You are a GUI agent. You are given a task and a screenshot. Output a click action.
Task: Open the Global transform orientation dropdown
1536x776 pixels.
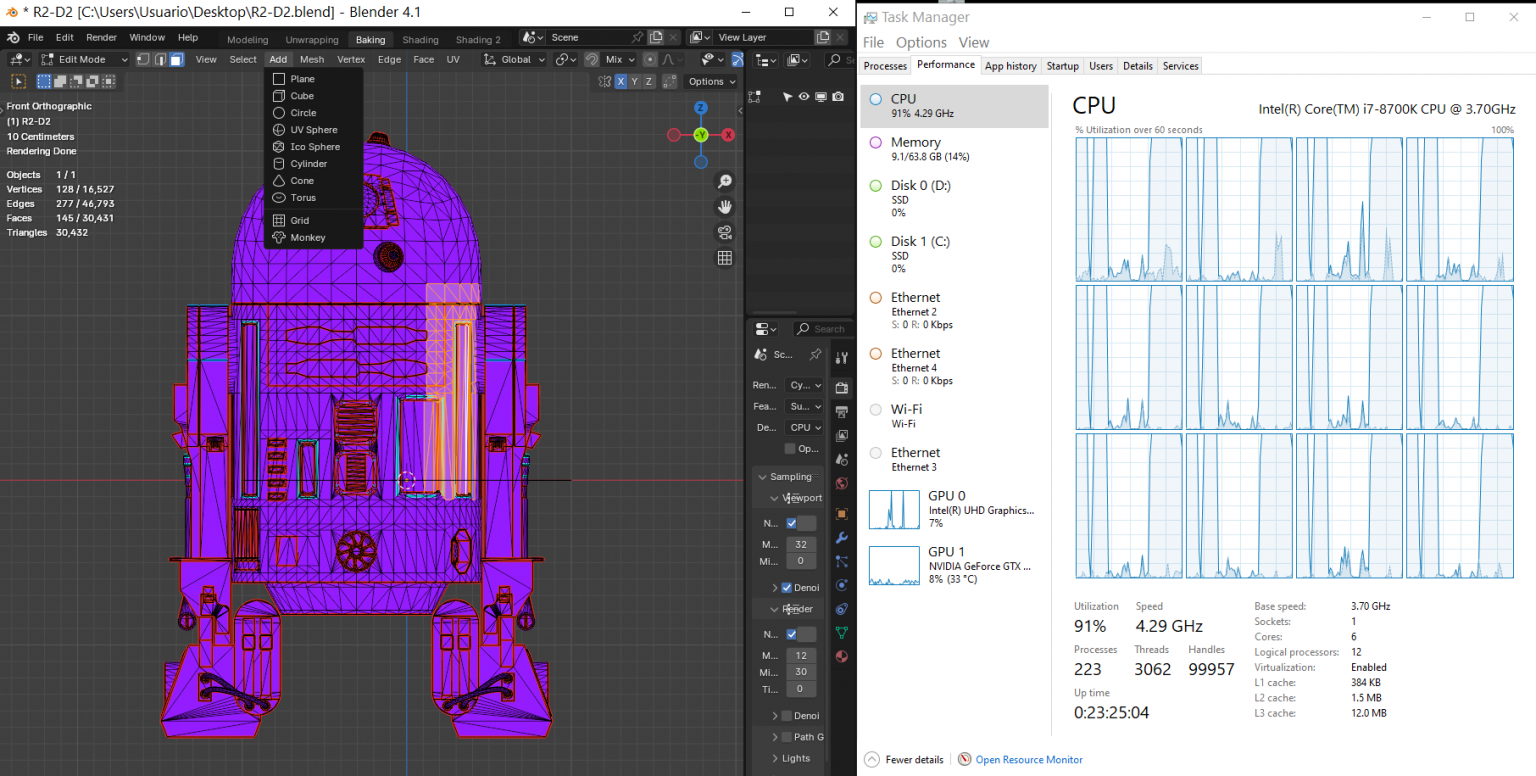(516, 60)
